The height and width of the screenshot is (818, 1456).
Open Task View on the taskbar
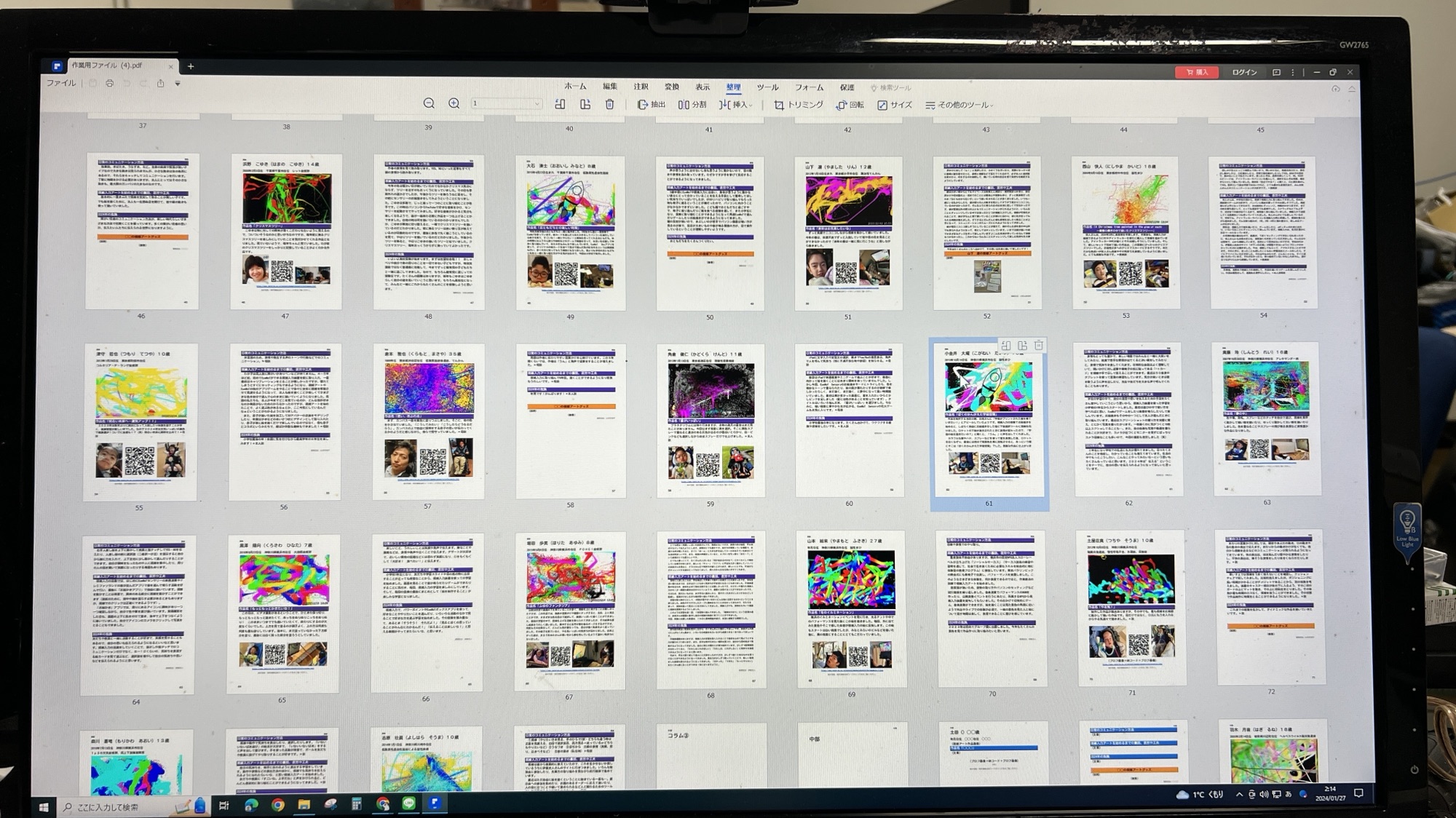tap(223, 805)
